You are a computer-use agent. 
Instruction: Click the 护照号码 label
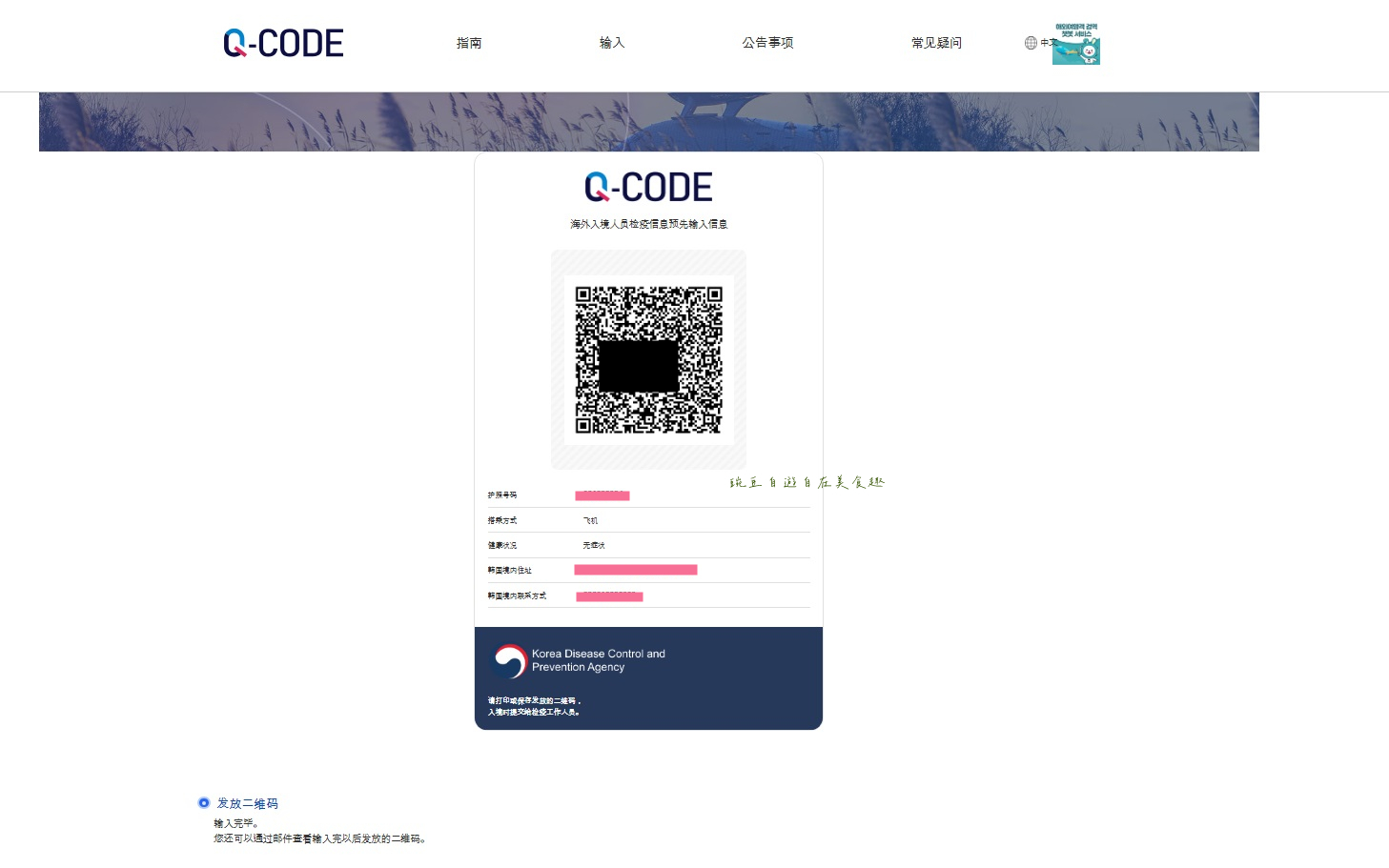(502, 495)
